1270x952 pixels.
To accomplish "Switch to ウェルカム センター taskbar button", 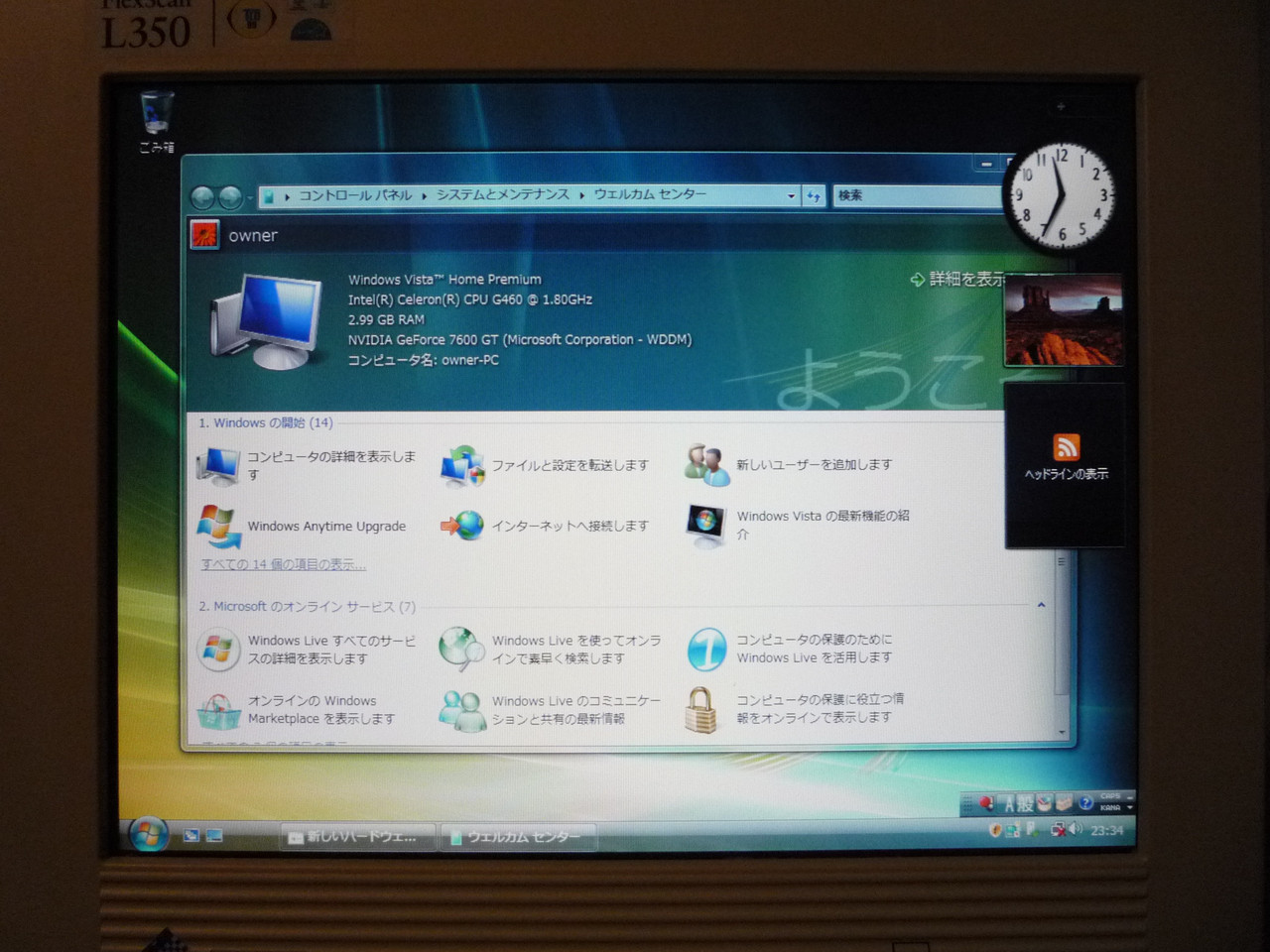I will pos(519,837).
